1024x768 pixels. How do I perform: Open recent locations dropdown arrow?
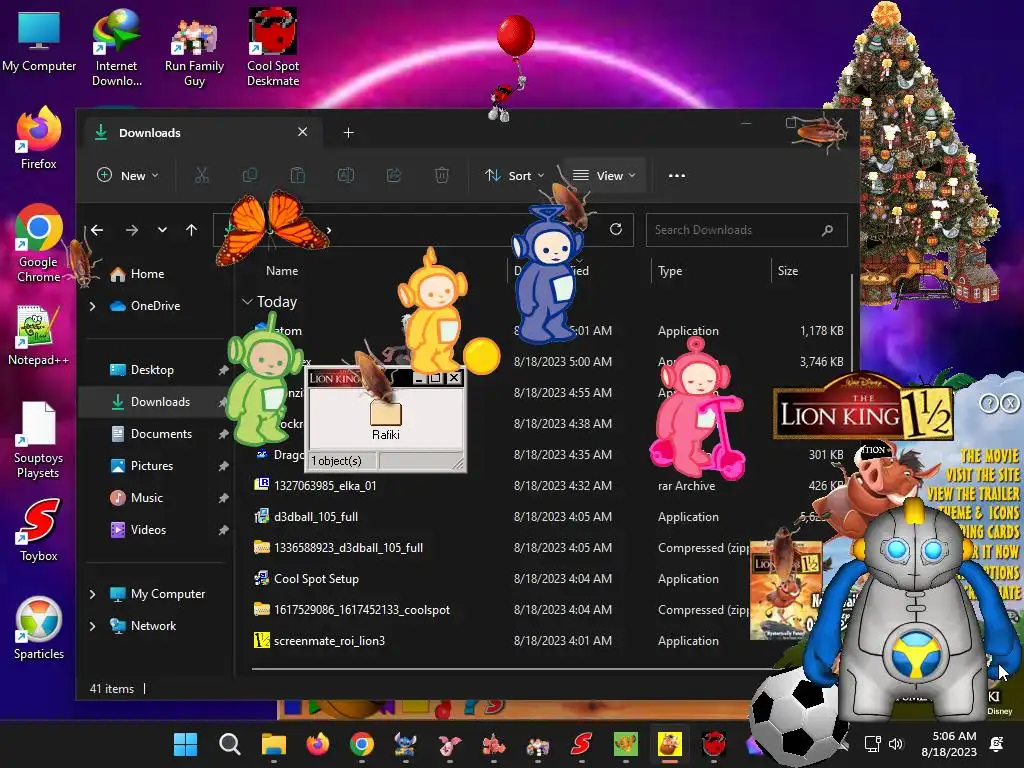point(162,230)
